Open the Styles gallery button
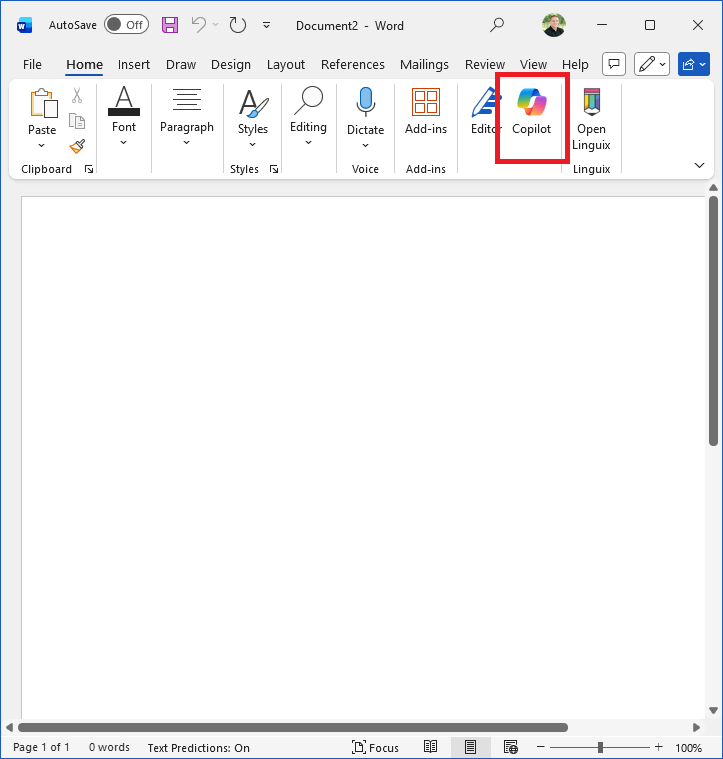723x759 pixels. [x=253, y=118]
